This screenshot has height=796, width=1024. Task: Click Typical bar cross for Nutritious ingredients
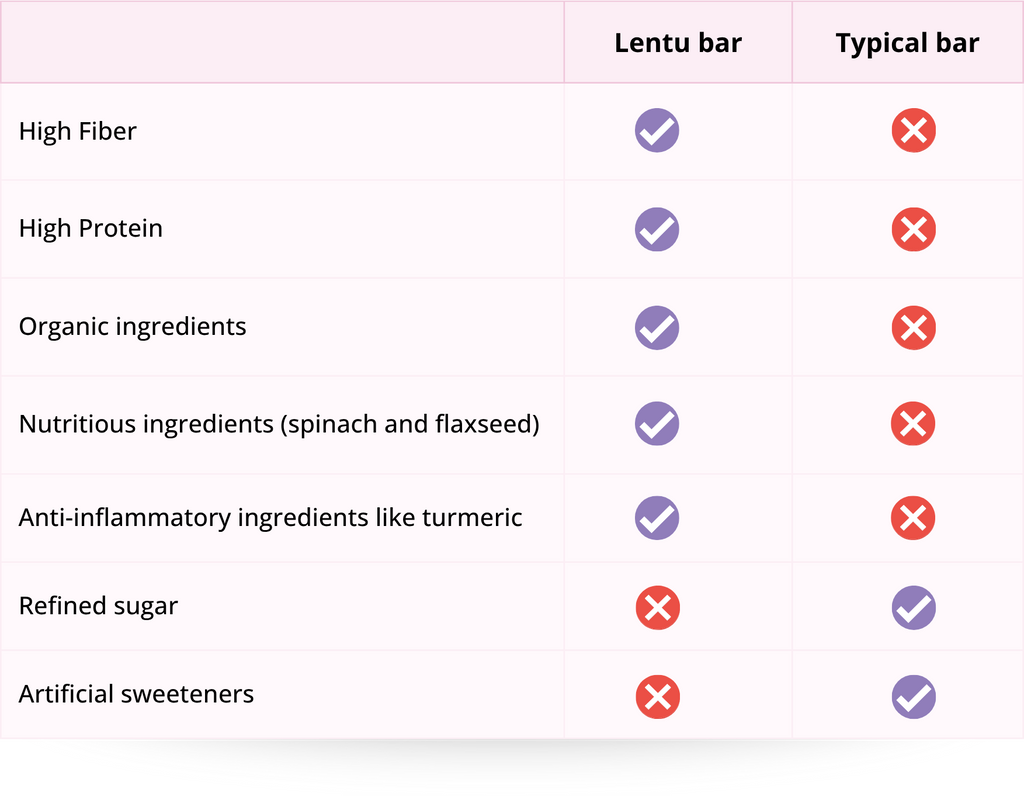[913, 424]
